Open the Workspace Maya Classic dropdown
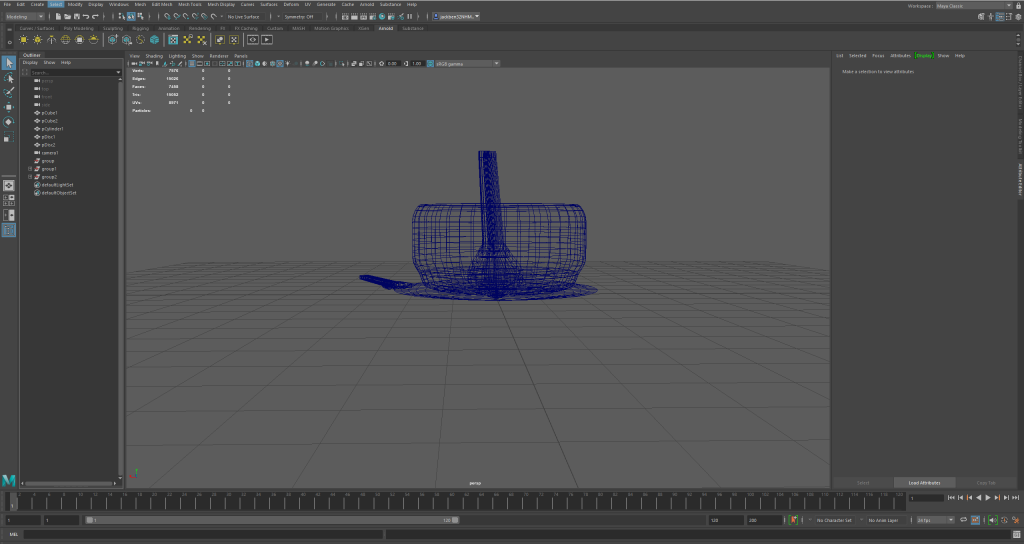1024x544 pixels. click(x=960, y=5)
